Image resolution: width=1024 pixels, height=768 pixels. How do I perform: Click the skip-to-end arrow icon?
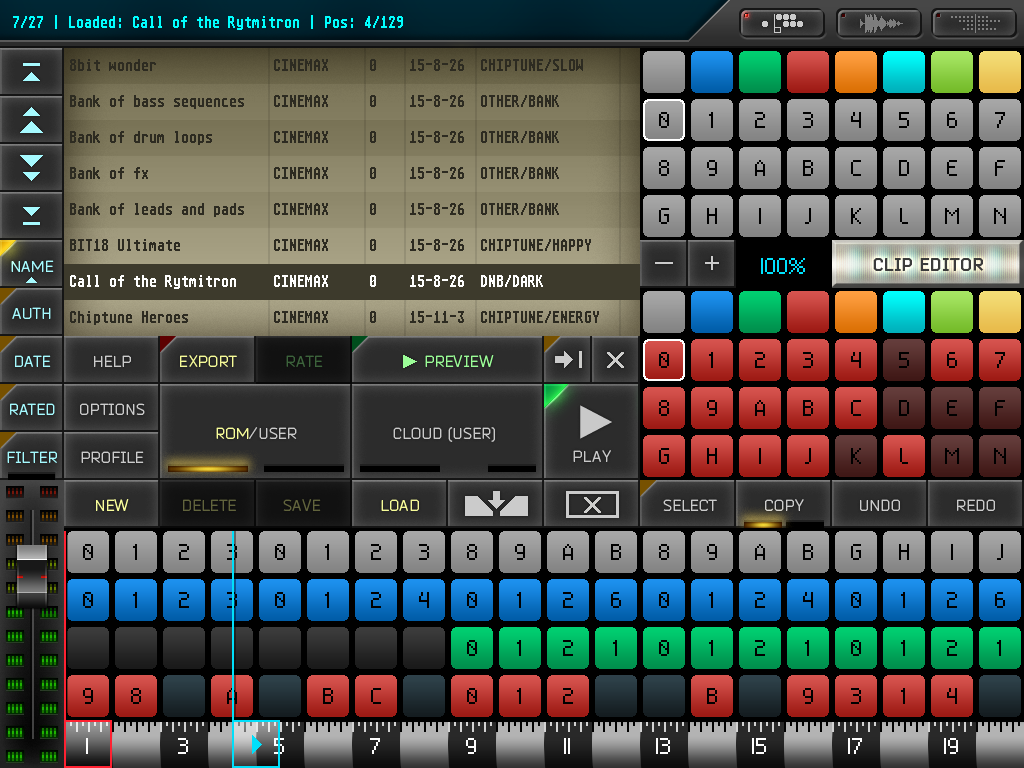tap(568, 360)
